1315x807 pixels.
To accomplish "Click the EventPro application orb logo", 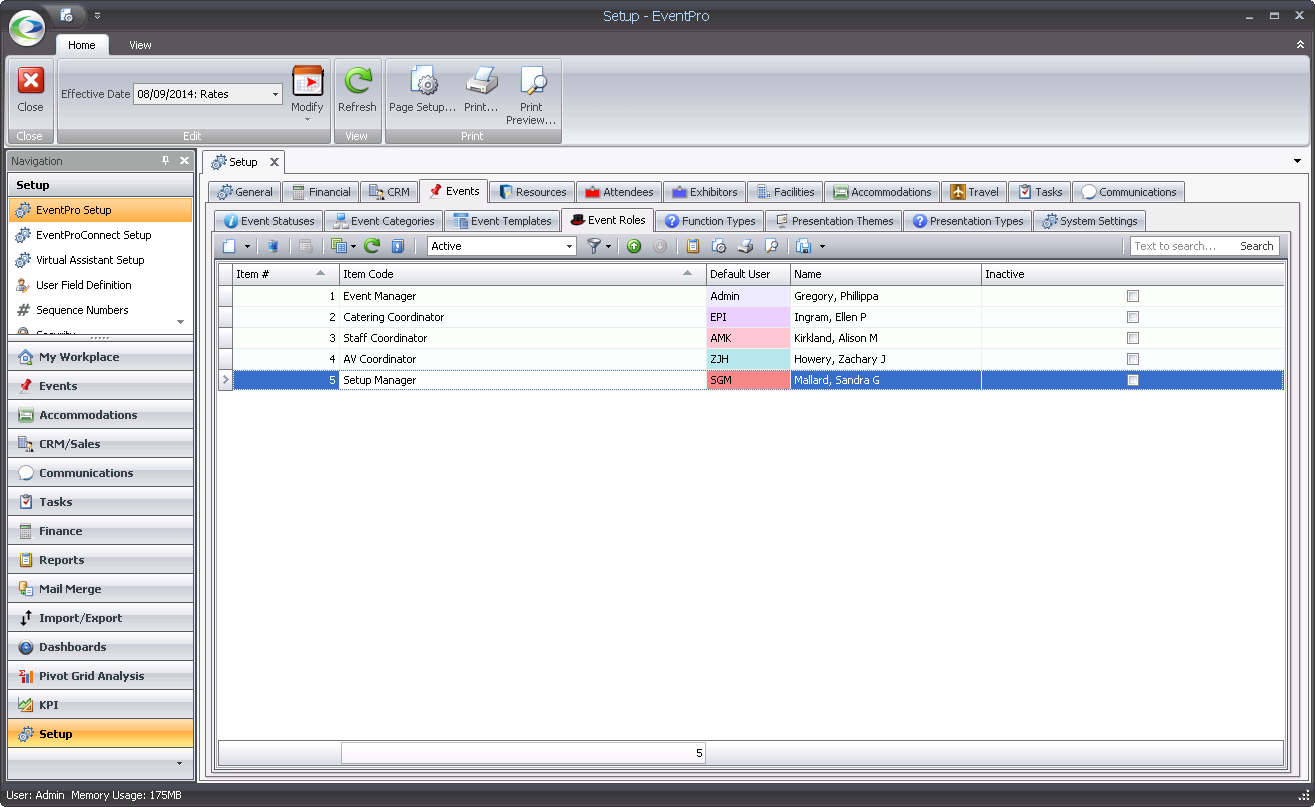I will click(x=27, y=27).
